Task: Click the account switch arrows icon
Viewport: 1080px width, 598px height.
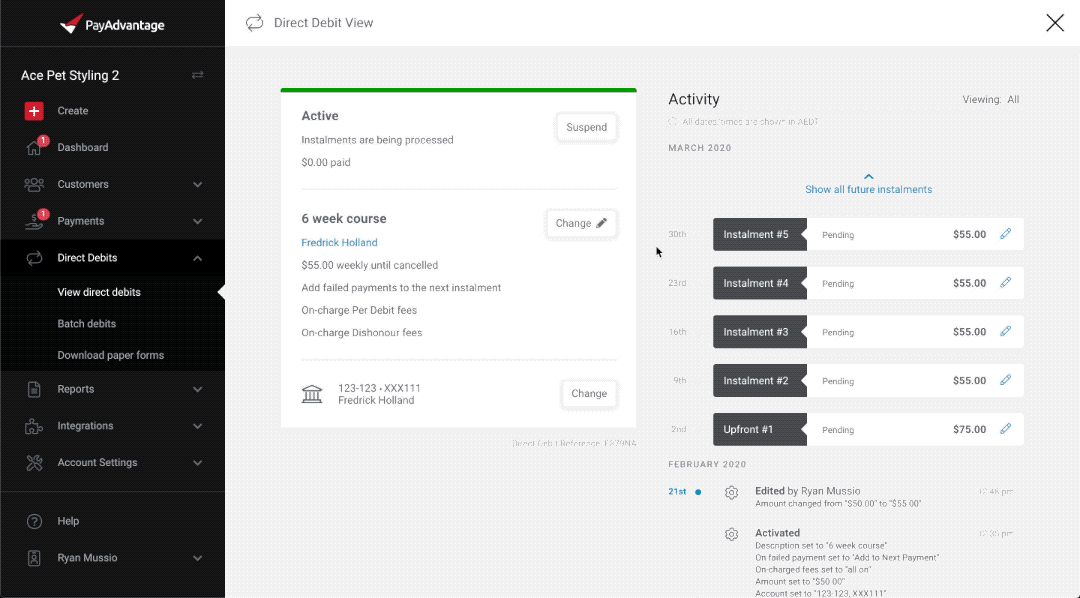Action: [x=198, y=75]
